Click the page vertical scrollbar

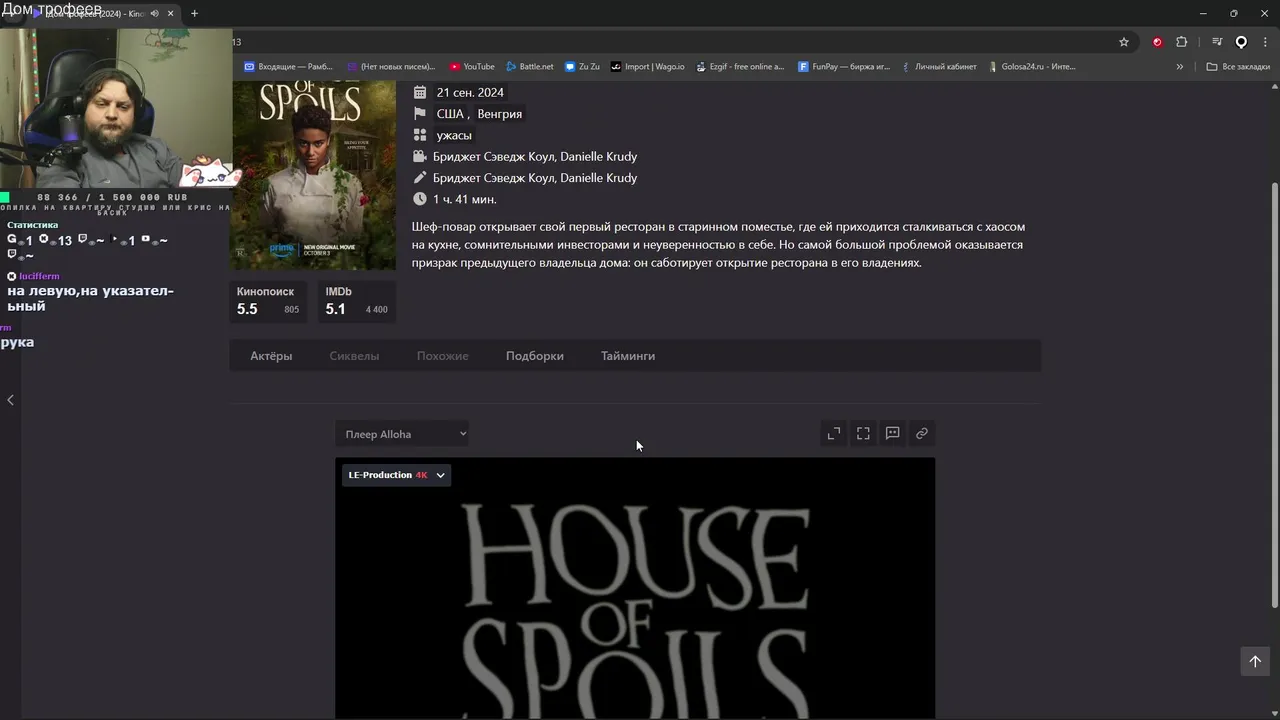point(1274,395)
